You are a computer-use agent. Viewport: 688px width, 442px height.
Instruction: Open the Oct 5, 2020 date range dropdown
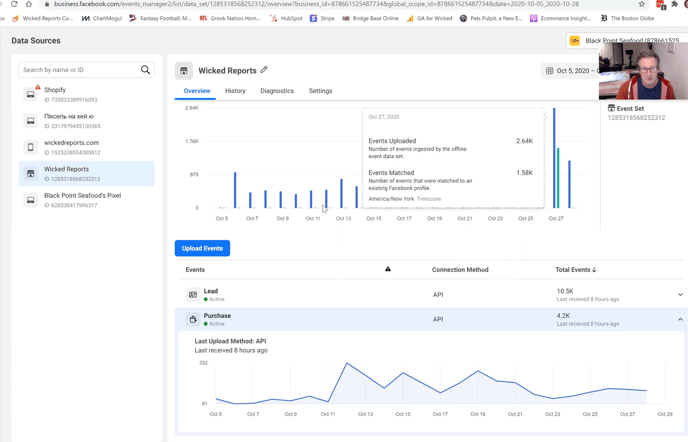pos(570,71)
